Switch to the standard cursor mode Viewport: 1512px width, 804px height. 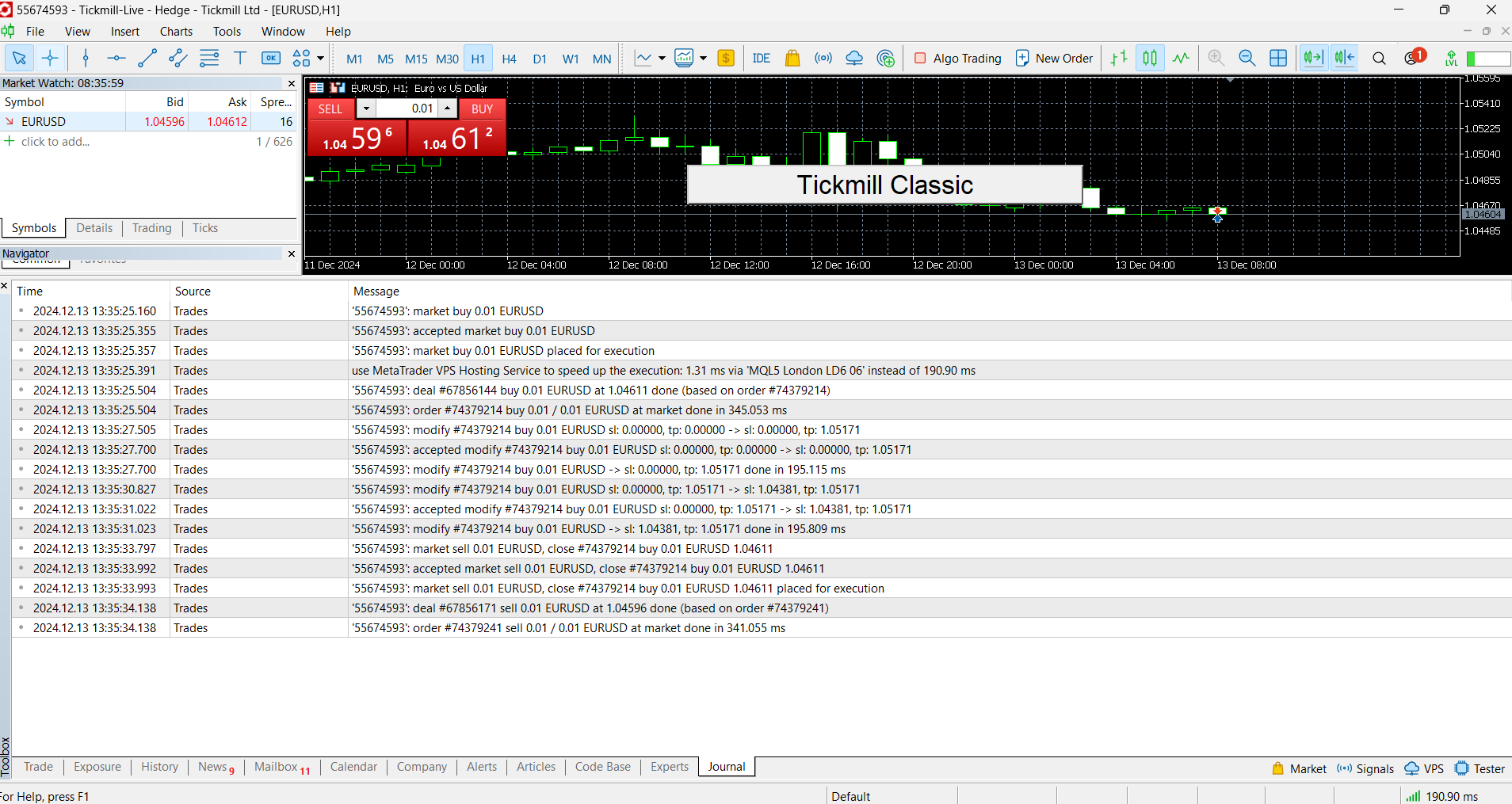19,58
